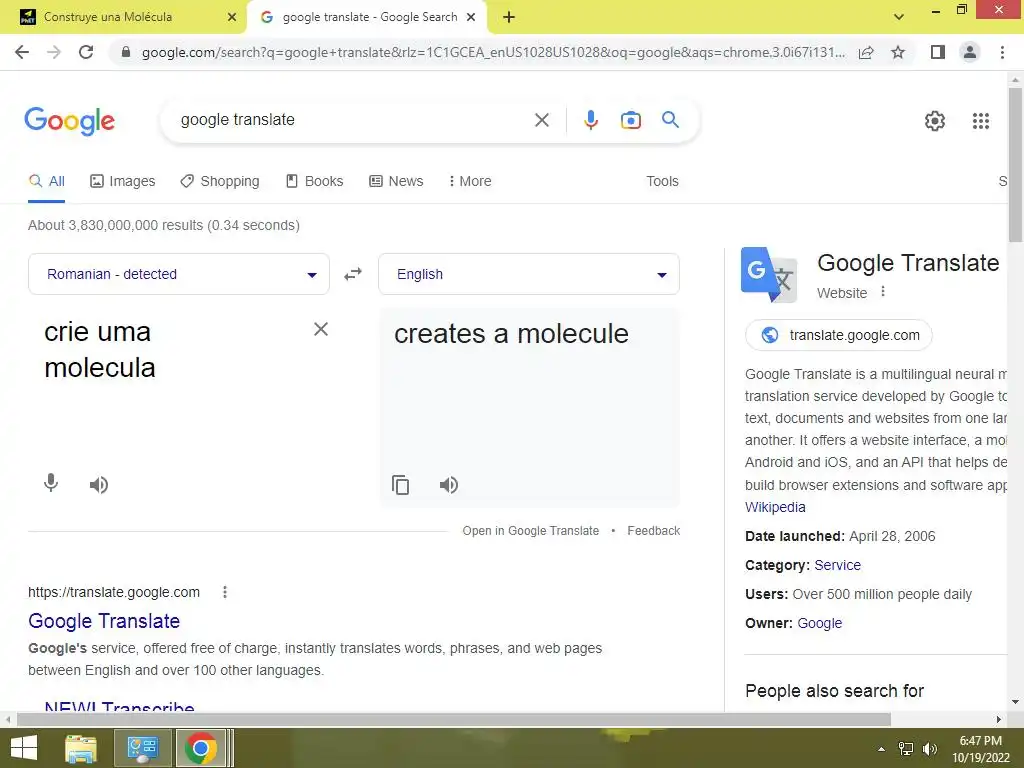1024x768 pixels.
Task: Open a new browser tab
Action: point(509,17)
